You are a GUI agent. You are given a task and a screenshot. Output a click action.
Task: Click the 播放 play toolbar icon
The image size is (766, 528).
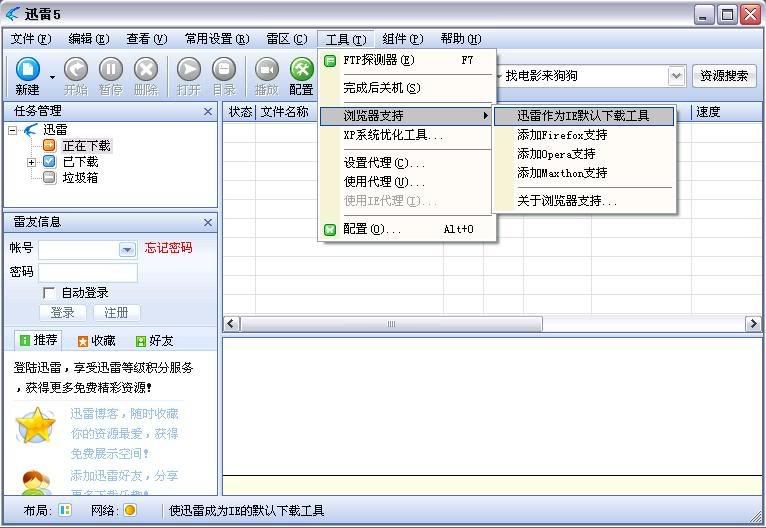pyautogui.click(x=267, y=69)
